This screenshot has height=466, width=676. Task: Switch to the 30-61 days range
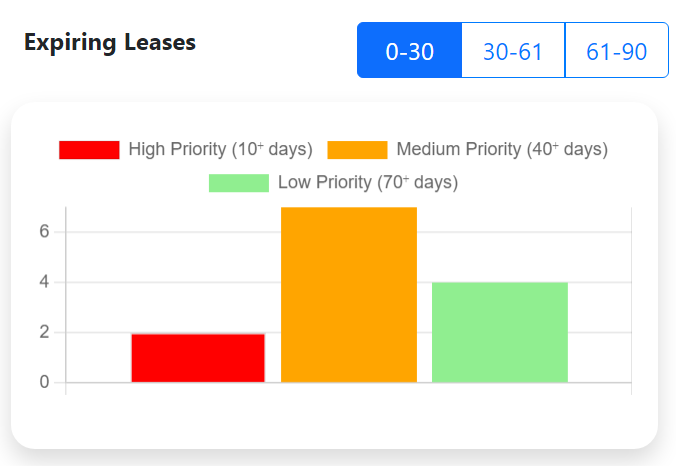513,50
